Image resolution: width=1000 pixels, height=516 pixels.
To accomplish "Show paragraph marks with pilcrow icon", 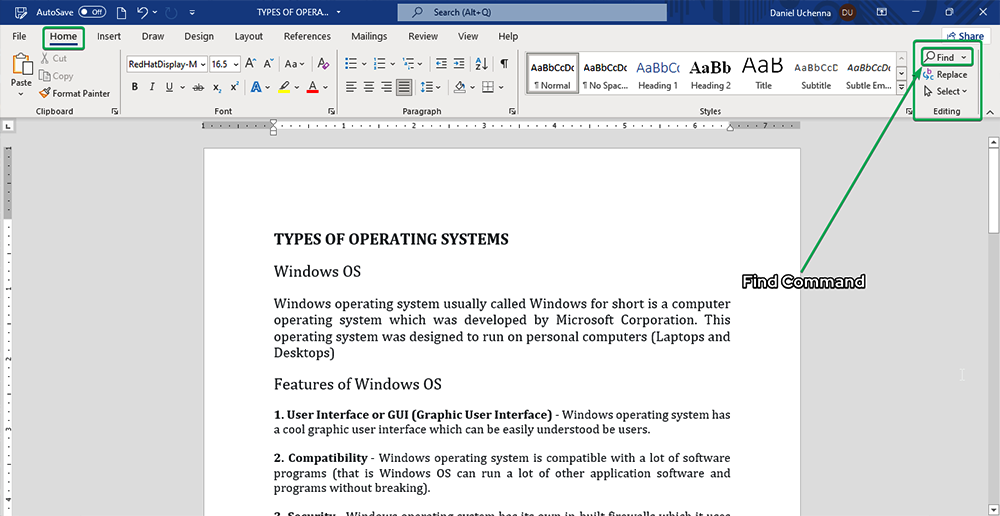I will point(504,63).
